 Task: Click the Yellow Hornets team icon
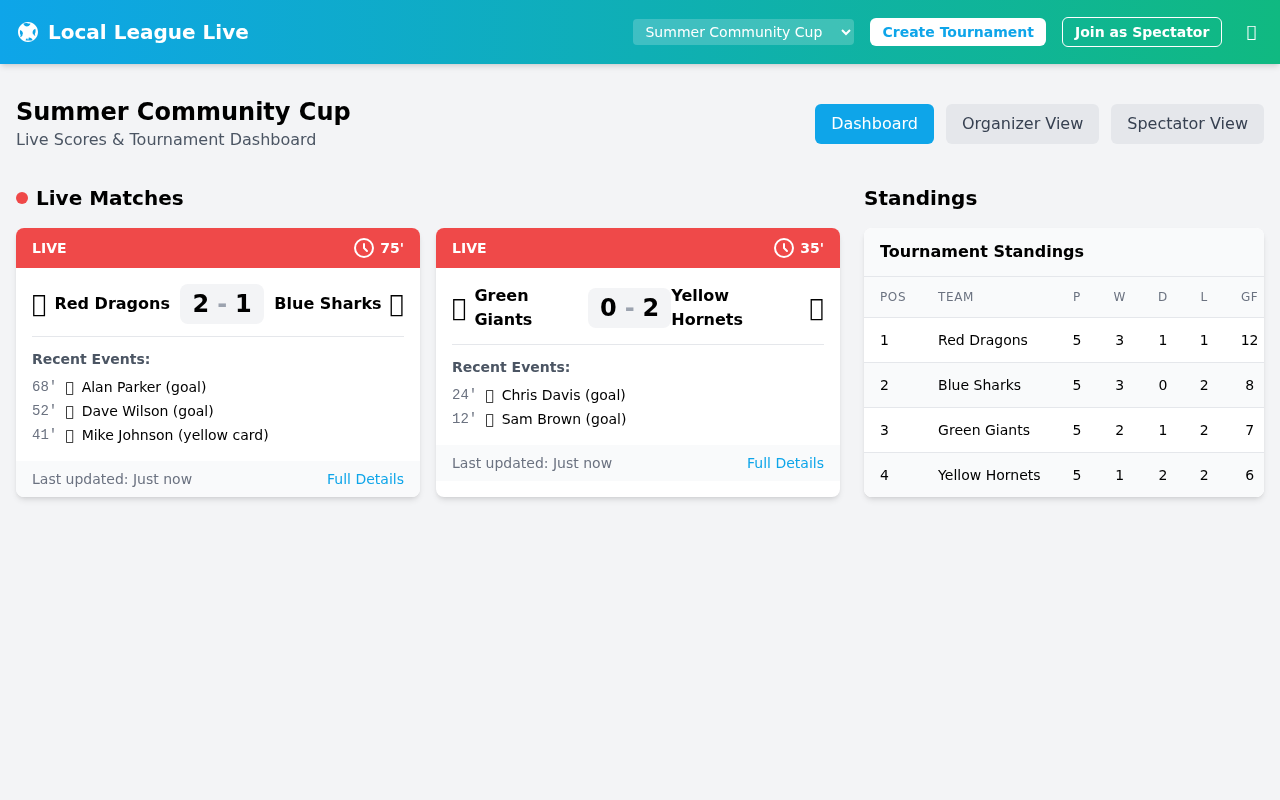[x=817, y=308]
